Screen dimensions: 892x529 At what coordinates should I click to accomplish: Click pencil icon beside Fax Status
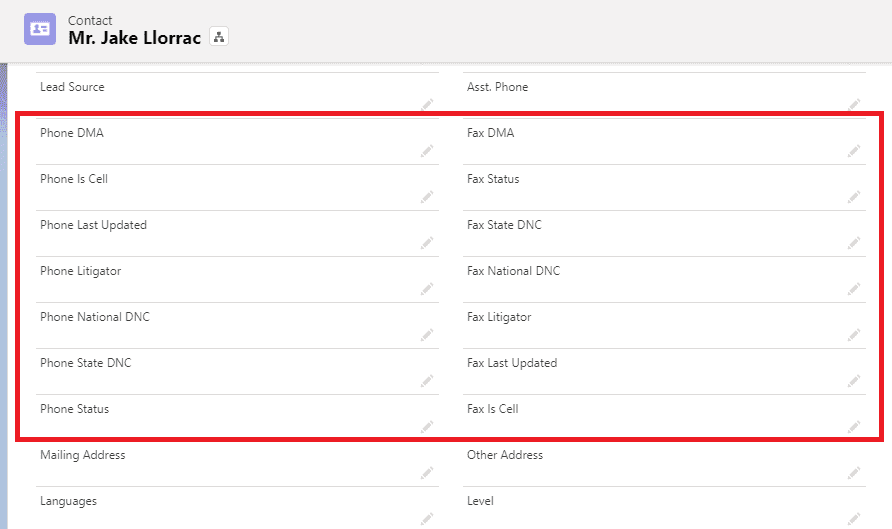click(854, 196)
